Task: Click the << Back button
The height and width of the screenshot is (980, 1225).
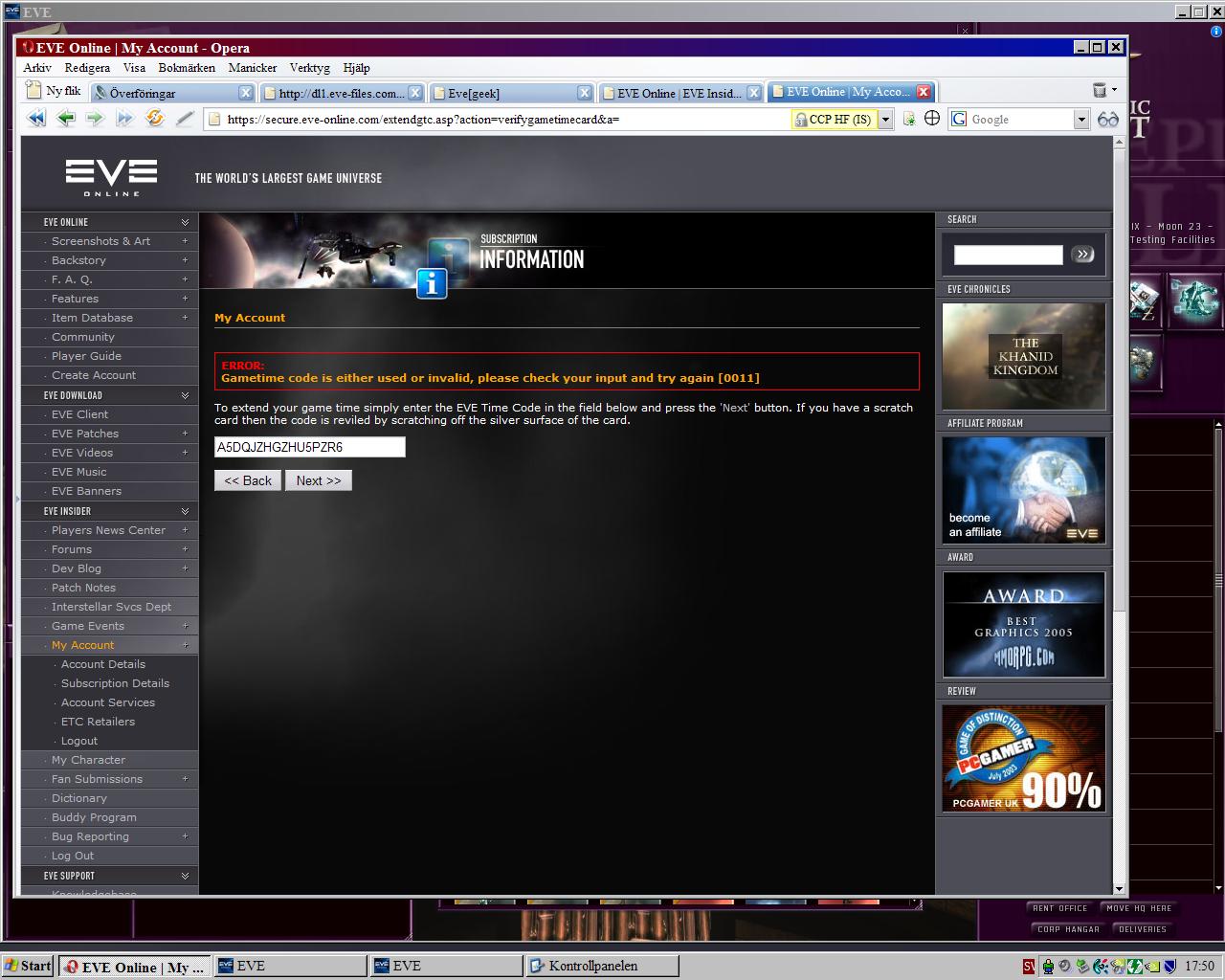Action: click(248, 480)
